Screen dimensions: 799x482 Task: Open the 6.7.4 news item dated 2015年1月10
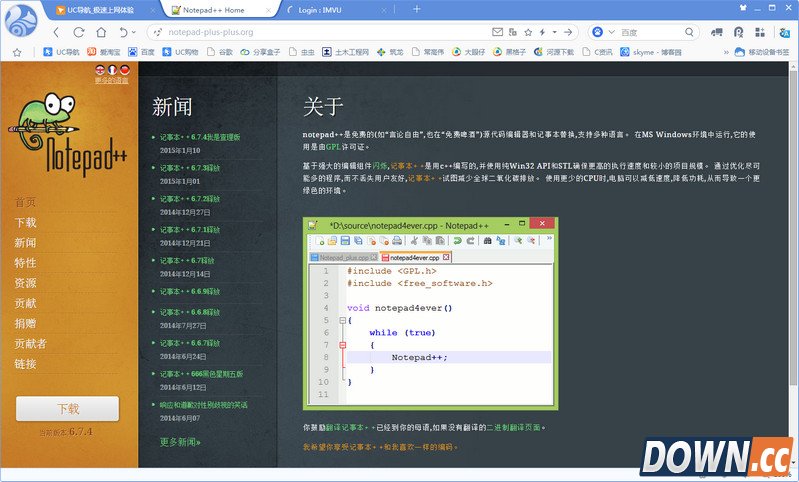pos(200,137)
